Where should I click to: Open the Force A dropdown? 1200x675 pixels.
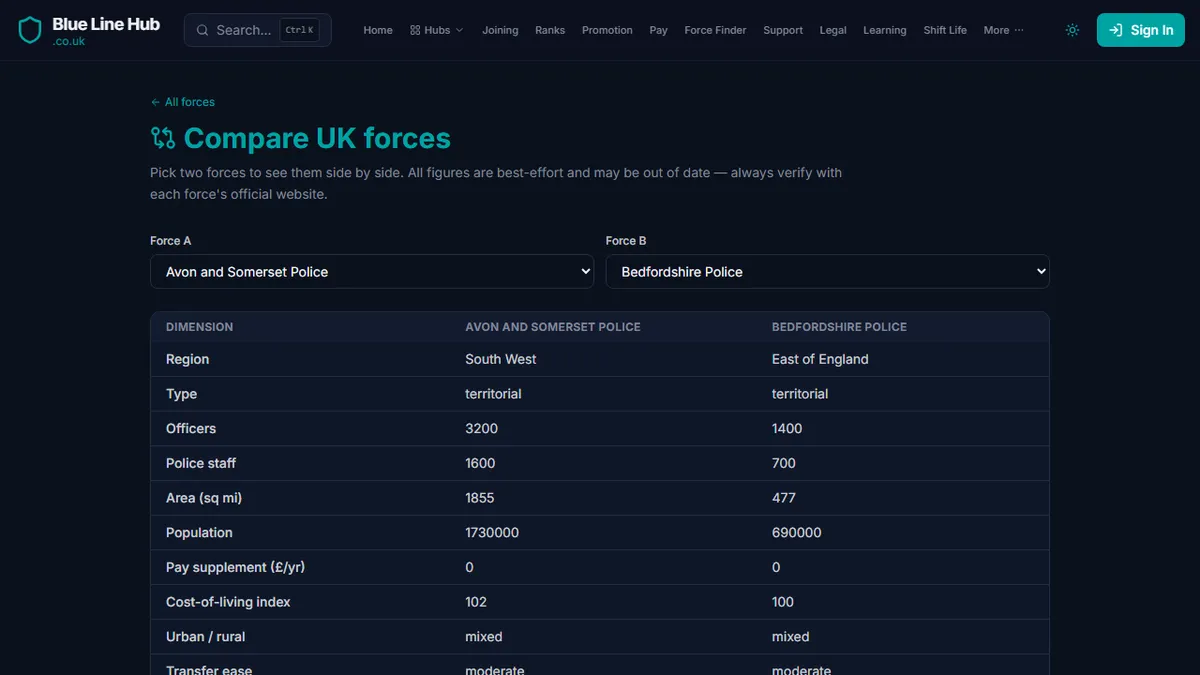coord(372,271)
